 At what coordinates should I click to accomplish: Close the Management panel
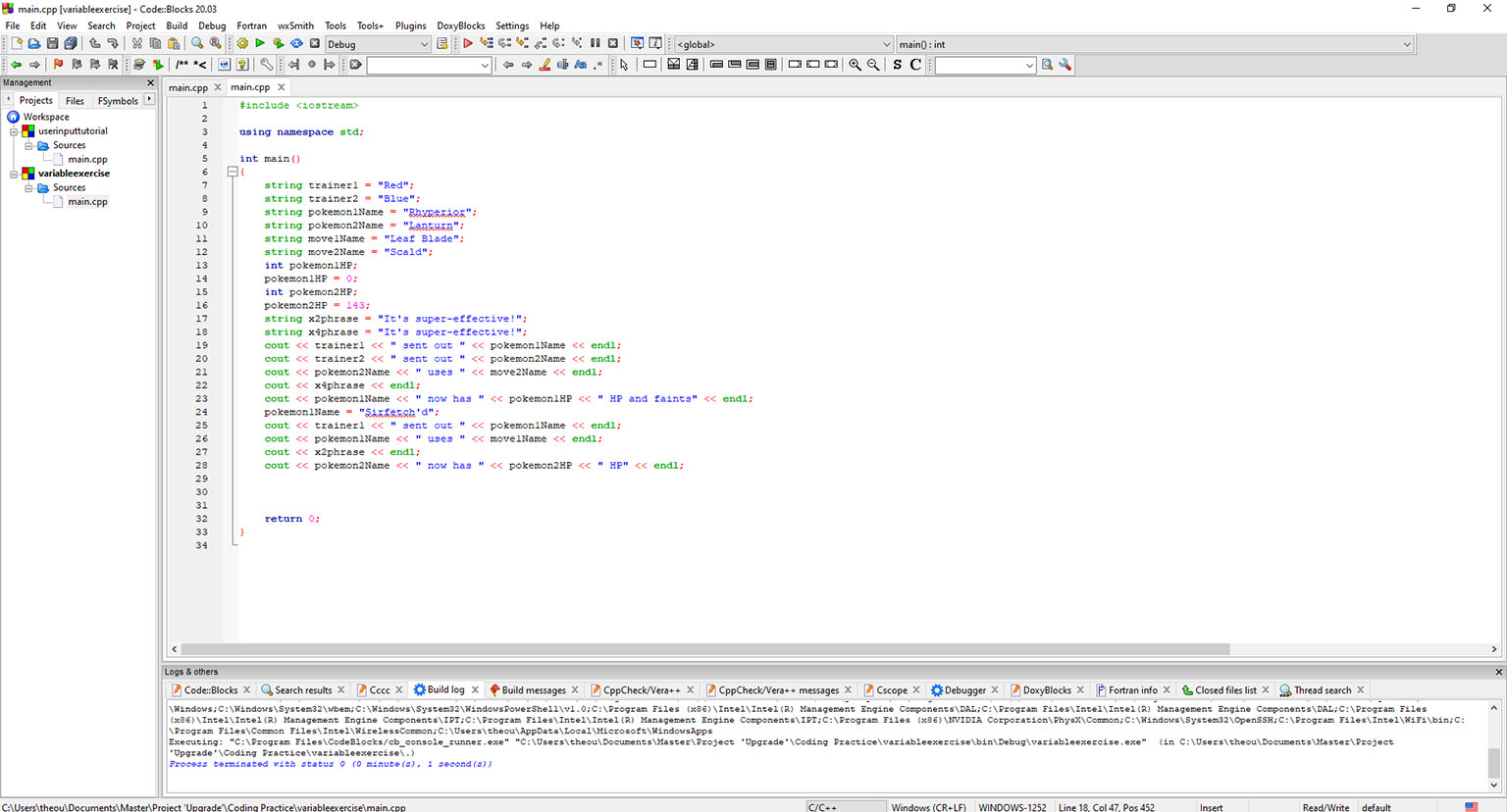(x=150, y=82)
